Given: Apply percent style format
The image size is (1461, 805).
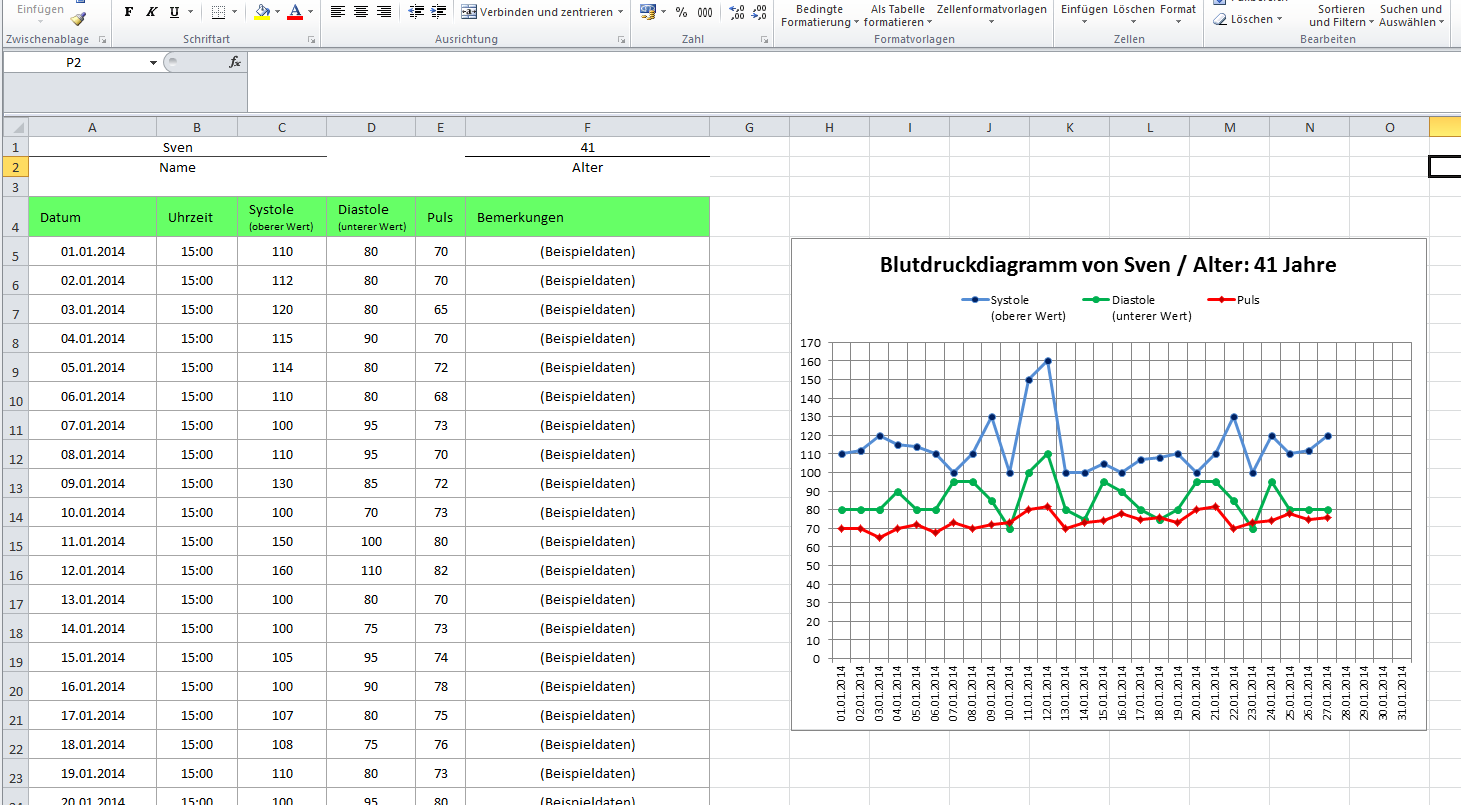Looking at the screenshot, I should point(681,12).
